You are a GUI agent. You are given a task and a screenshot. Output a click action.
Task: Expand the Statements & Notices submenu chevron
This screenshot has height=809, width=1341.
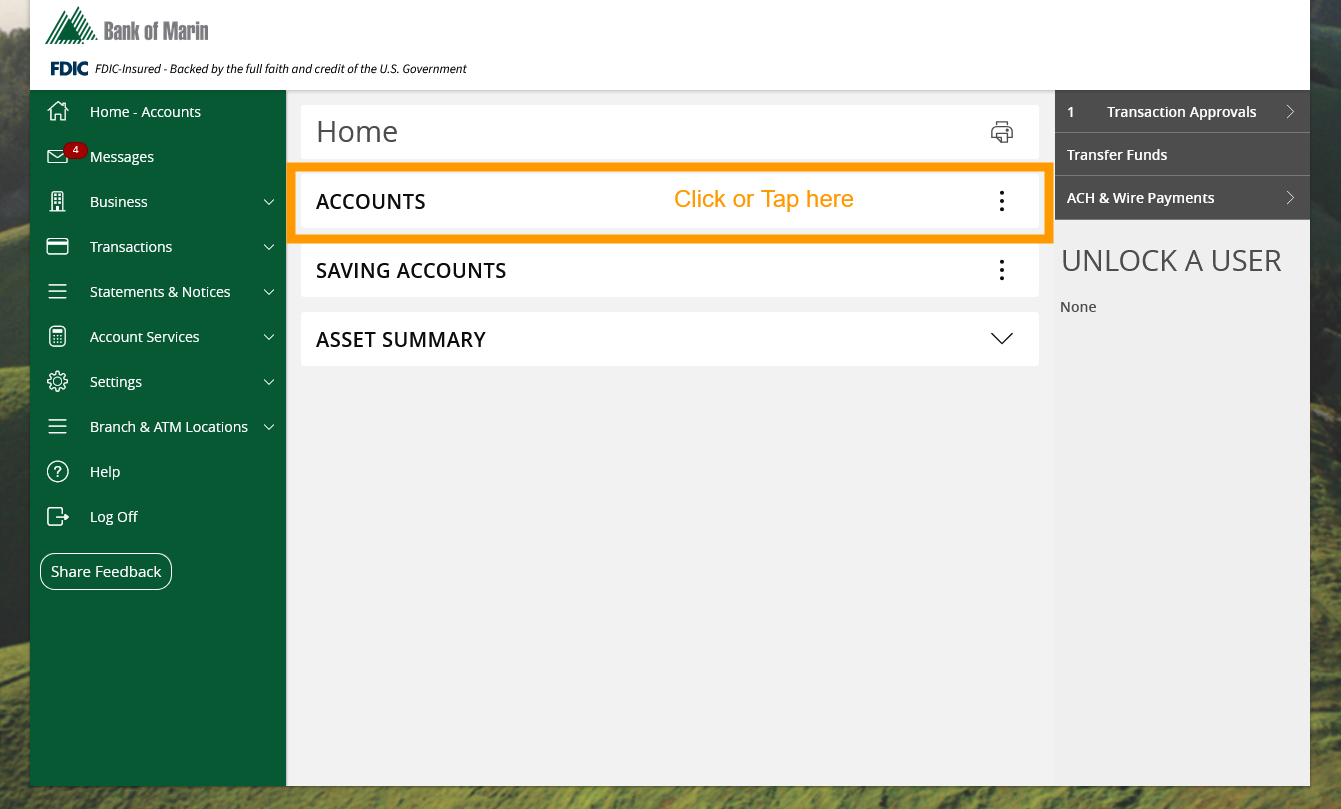pos(268,292)
